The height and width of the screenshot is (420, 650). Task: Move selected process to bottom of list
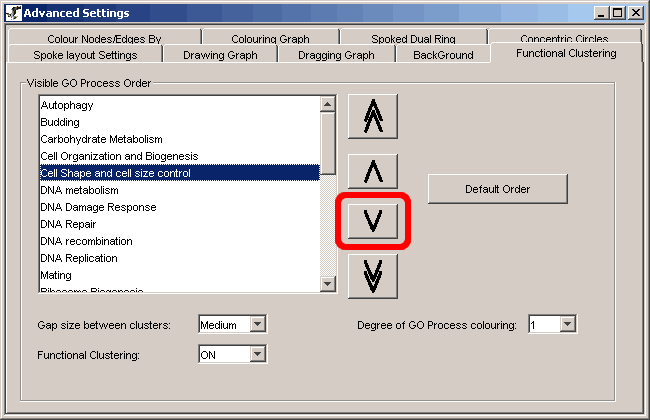click(372, 276)
